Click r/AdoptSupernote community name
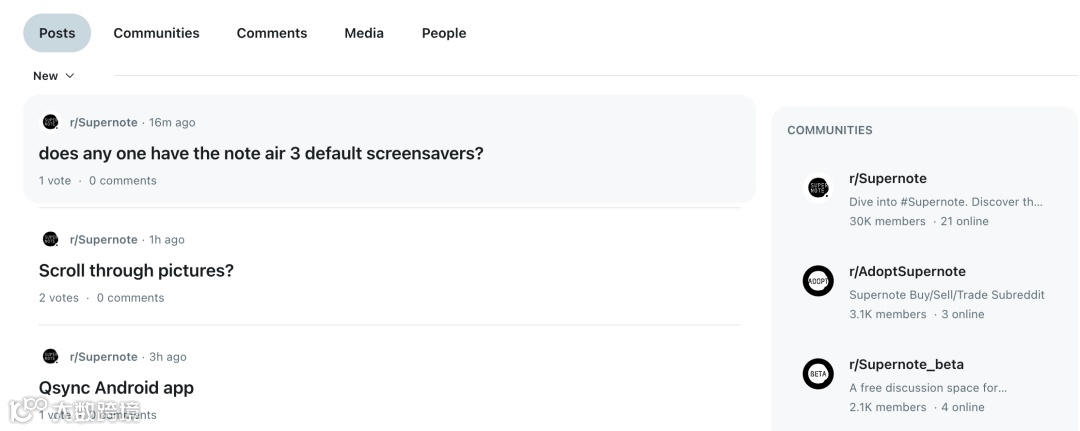 coord(907,272)
